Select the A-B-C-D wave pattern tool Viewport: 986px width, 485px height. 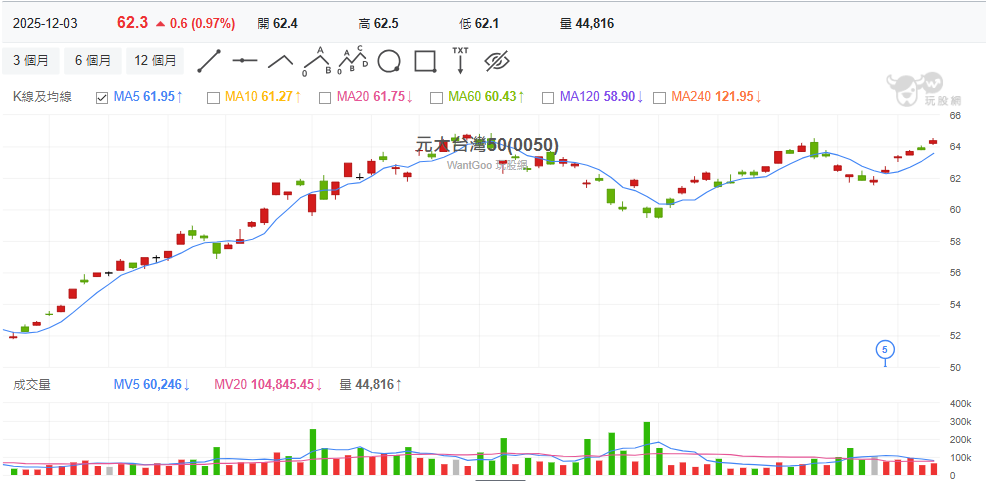tap(352, 61)
